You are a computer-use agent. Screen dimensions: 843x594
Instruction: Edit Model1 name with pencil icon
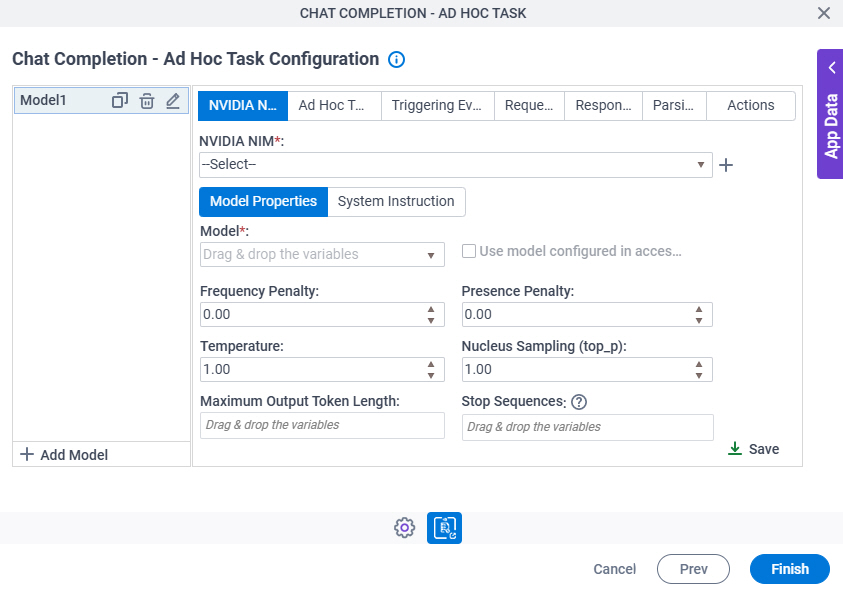point(173,101)
